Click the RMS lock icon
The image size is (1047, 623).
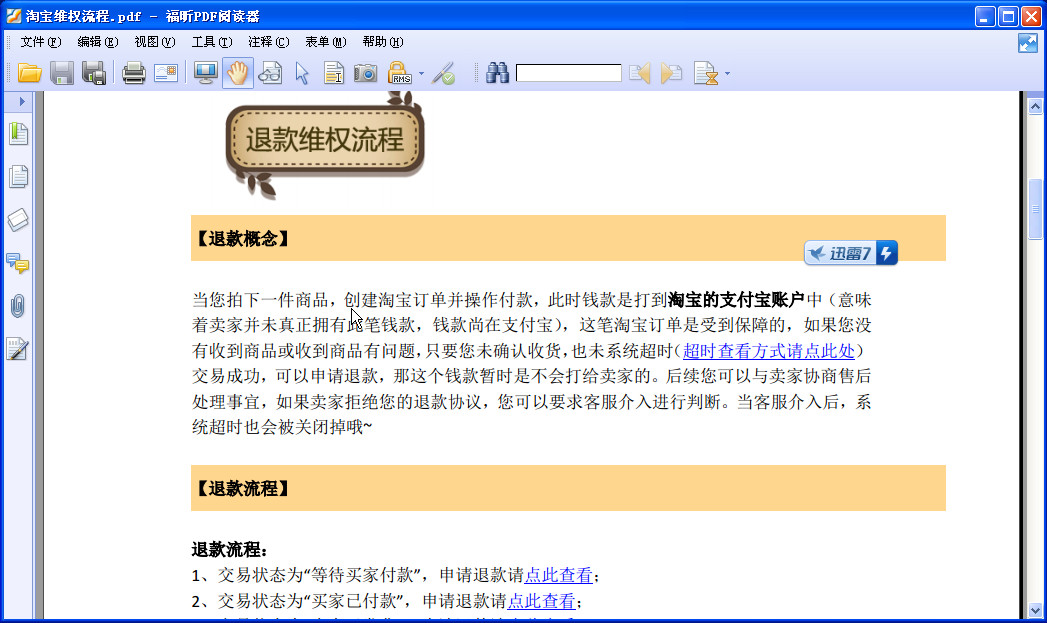[x=399, y=73]
